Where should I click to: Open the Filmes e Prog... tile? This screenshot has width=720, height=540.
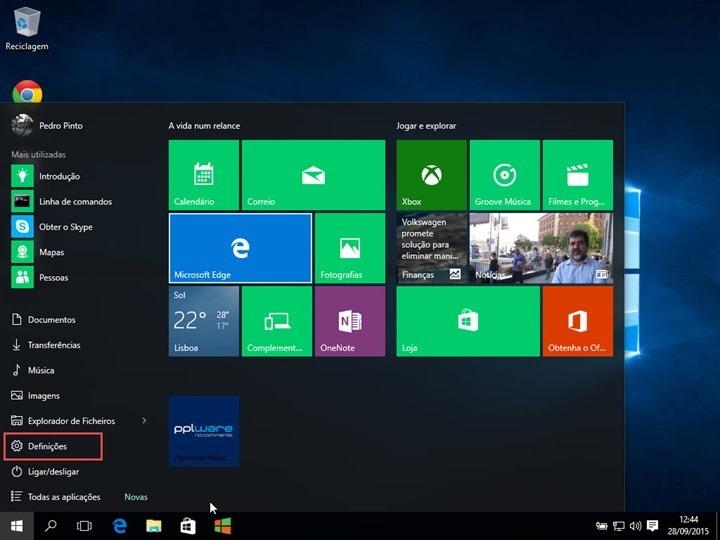[x=578, y=175]
